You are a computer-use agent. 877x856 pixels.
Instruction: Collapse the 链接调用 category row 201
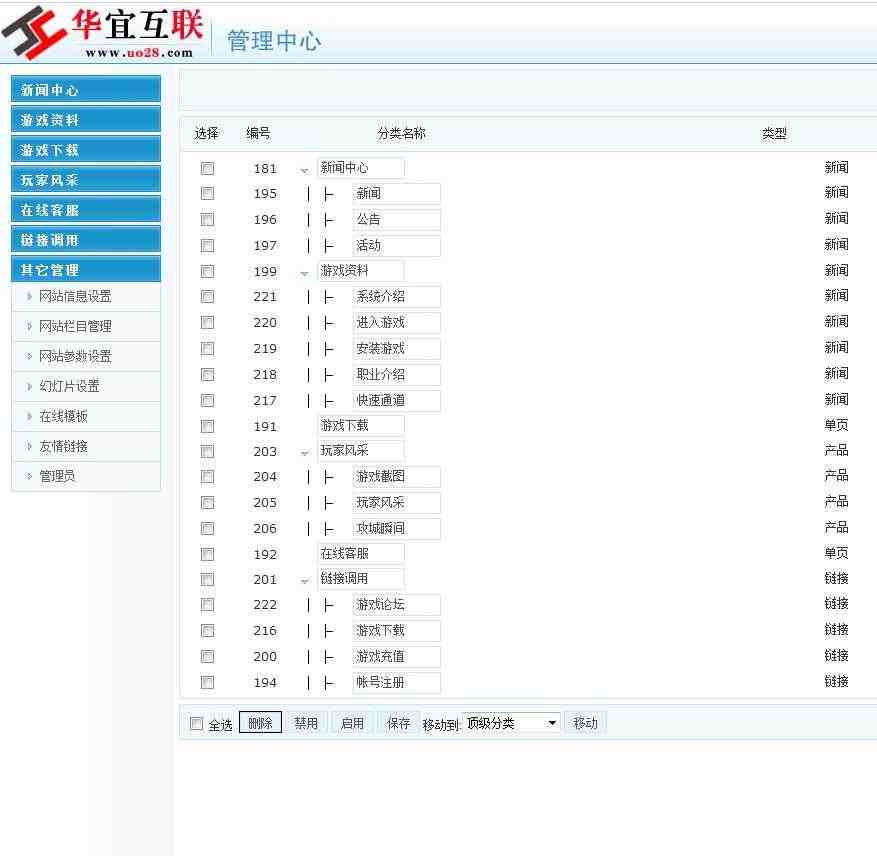[x=304, y=581]
